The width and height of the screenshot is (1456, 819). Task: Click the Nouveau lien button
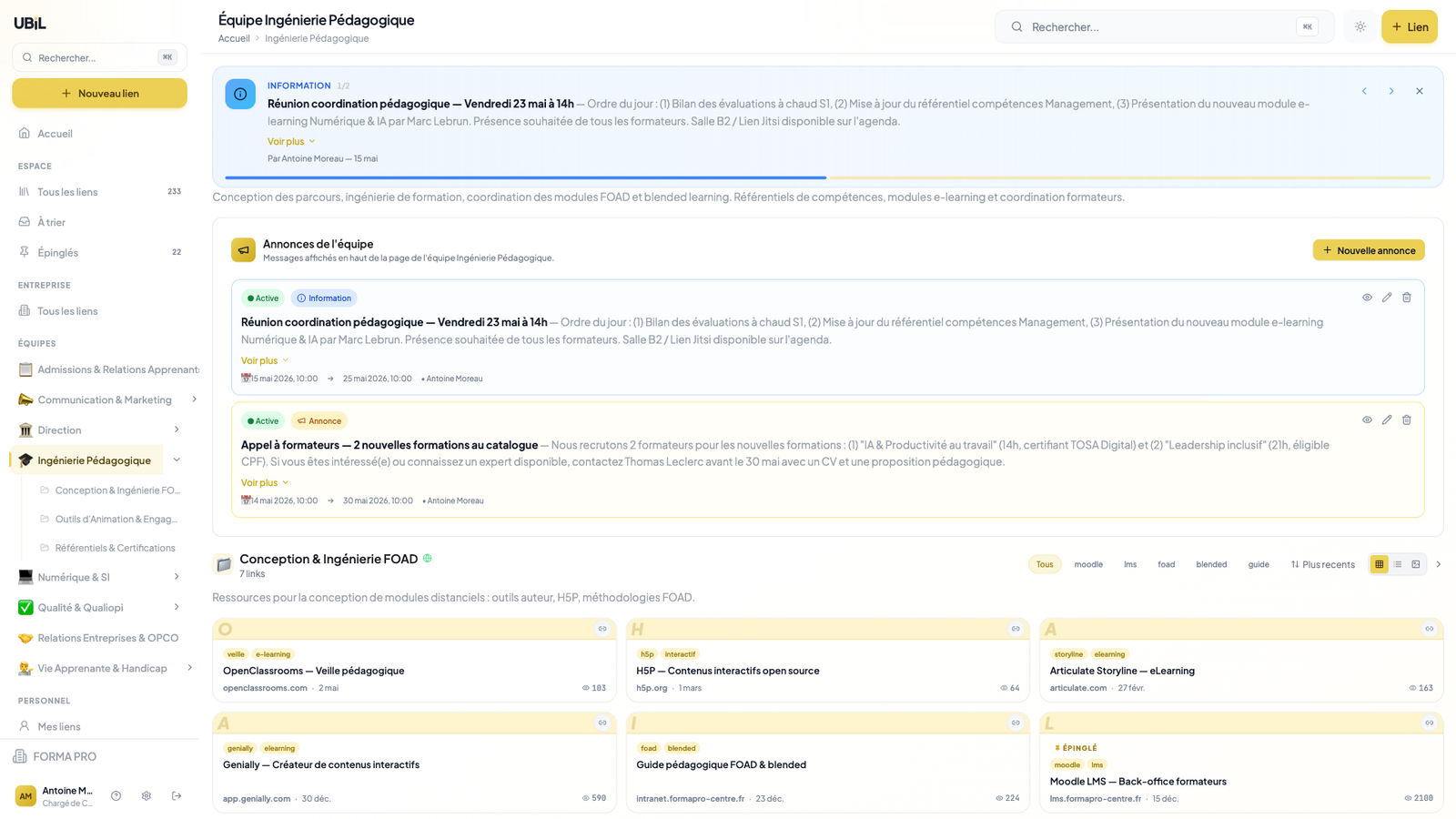tap(99, 93)
